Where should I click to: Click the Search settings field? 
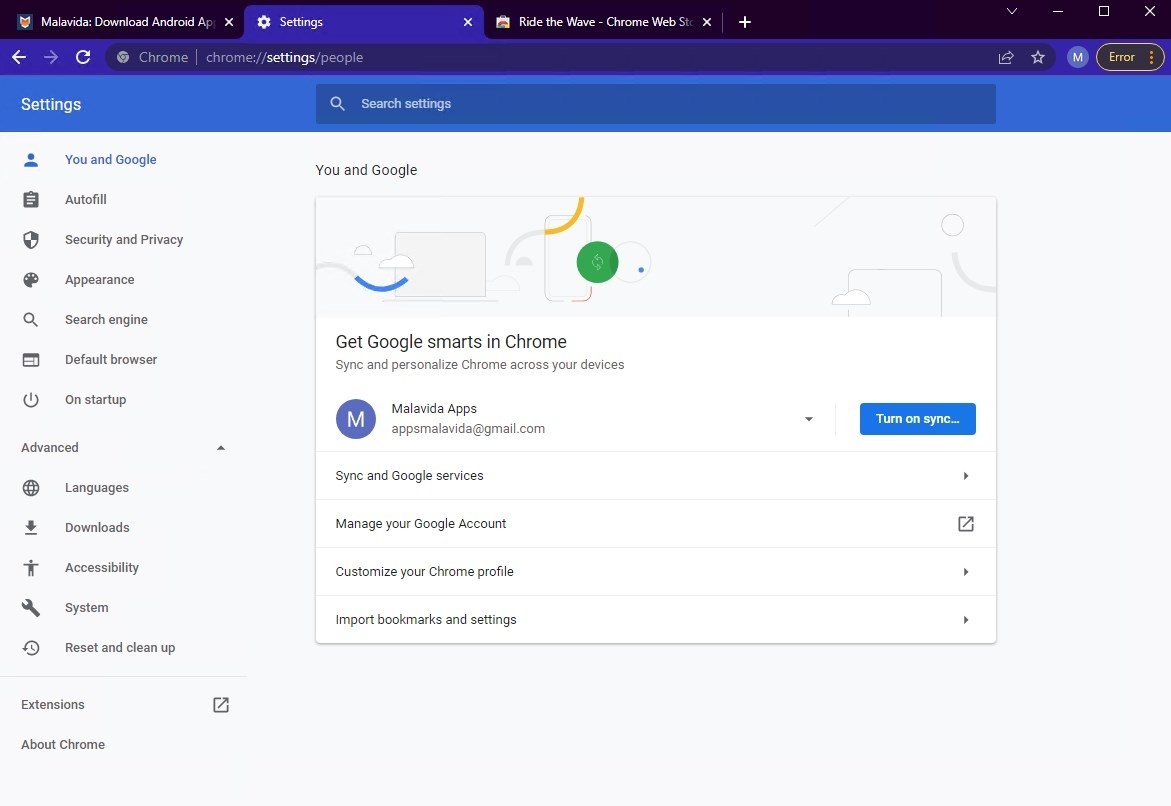[x=656, y=104]
